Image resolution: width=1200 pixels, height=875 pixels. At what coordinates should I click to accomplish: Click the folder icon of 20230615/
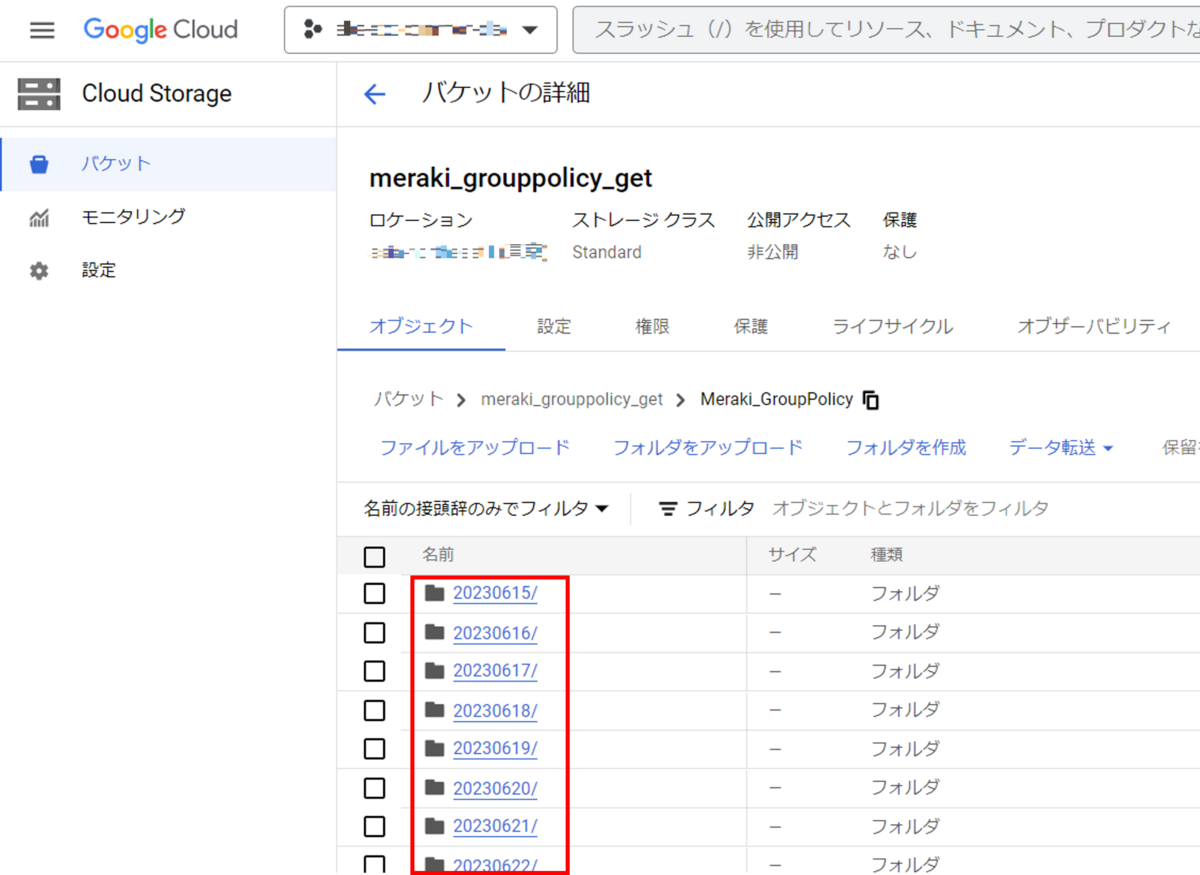(x=434, y=593)
